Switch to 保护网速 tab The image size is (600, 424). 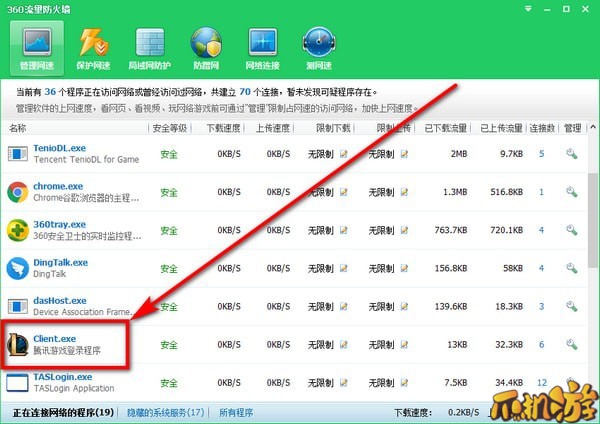click(x=93, y=49)
